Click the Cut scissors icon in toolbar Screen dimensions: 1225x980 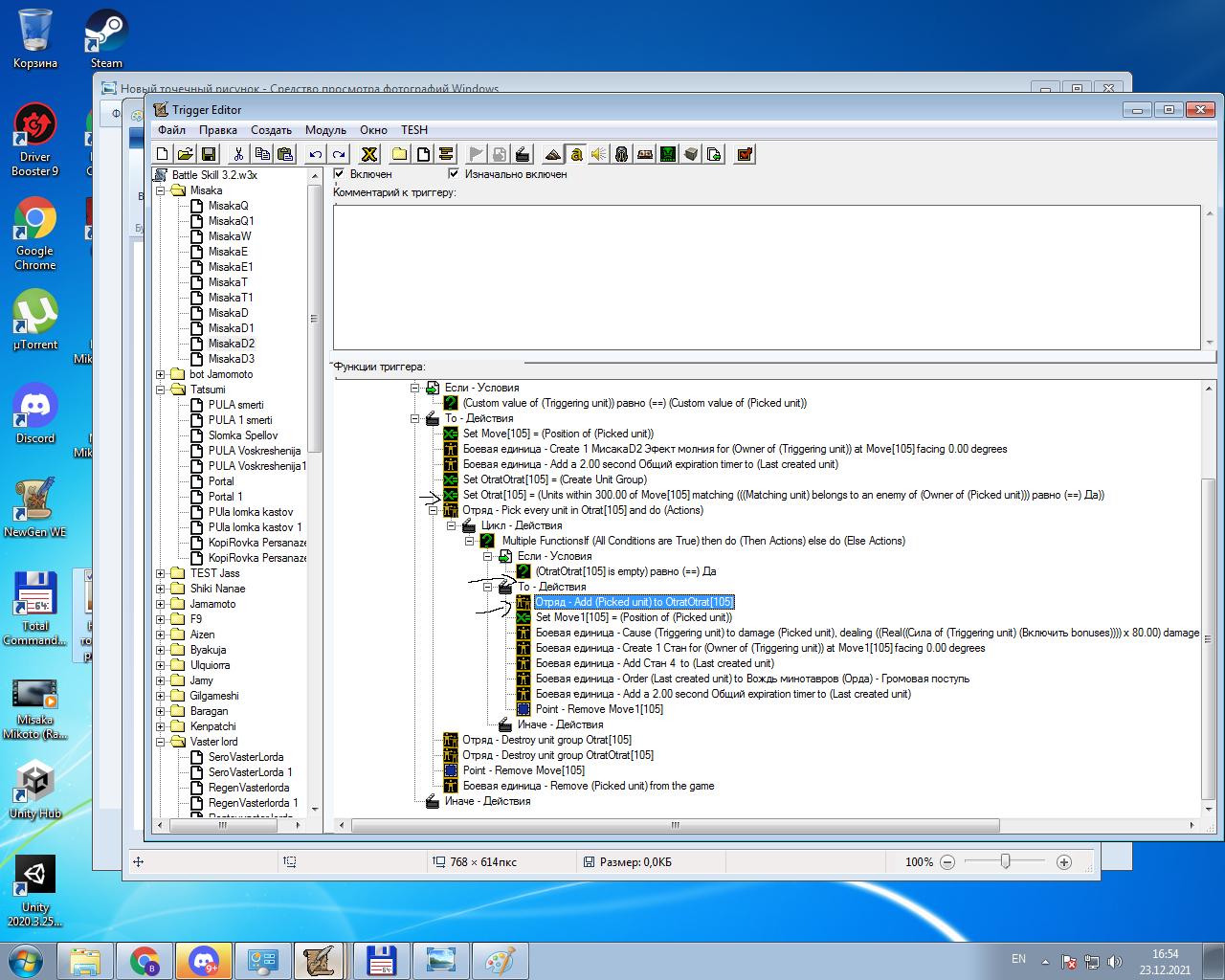tap(238, 154)
